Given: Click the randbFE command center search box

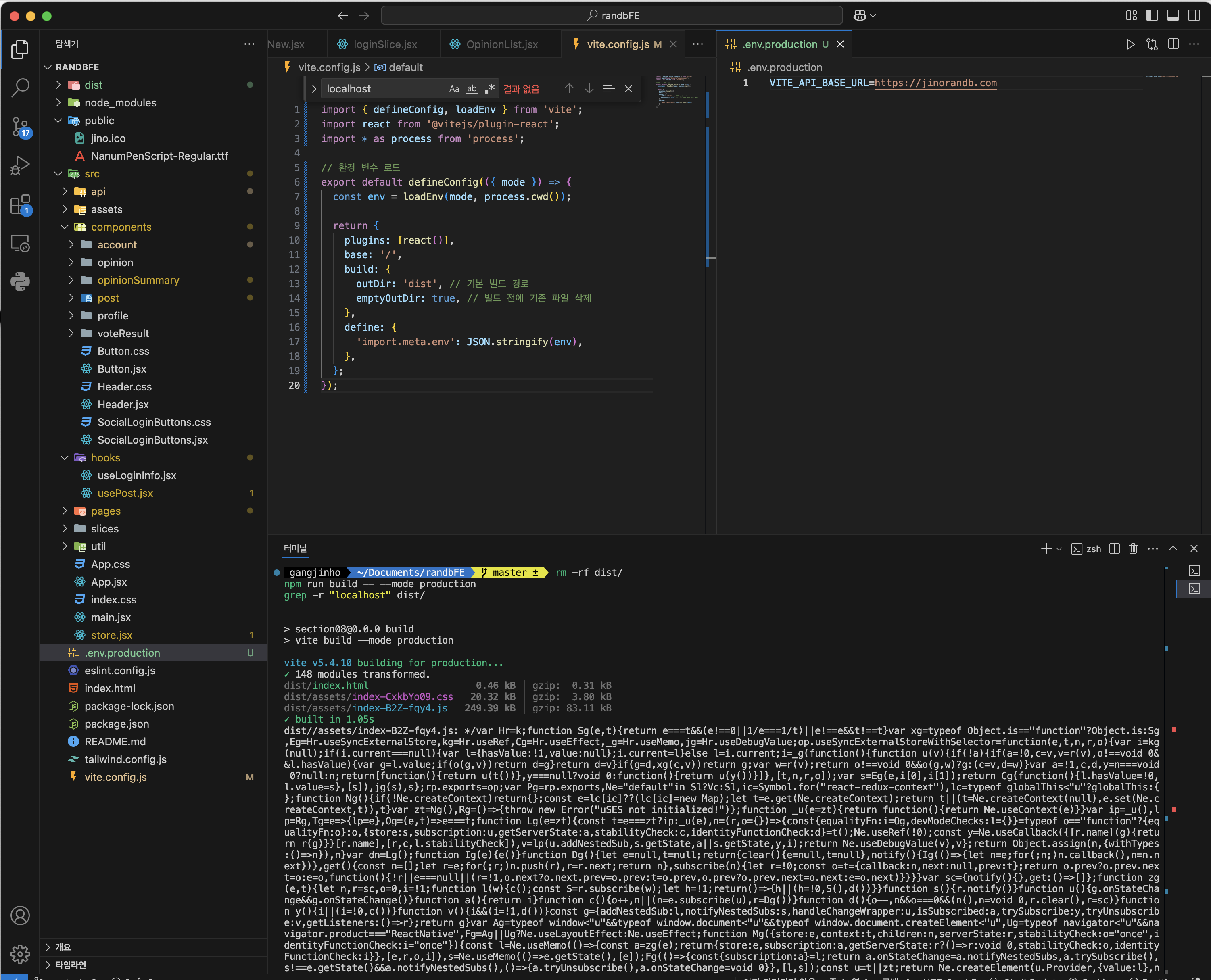Looking at the screenshot, I should (x=612, y=15).
